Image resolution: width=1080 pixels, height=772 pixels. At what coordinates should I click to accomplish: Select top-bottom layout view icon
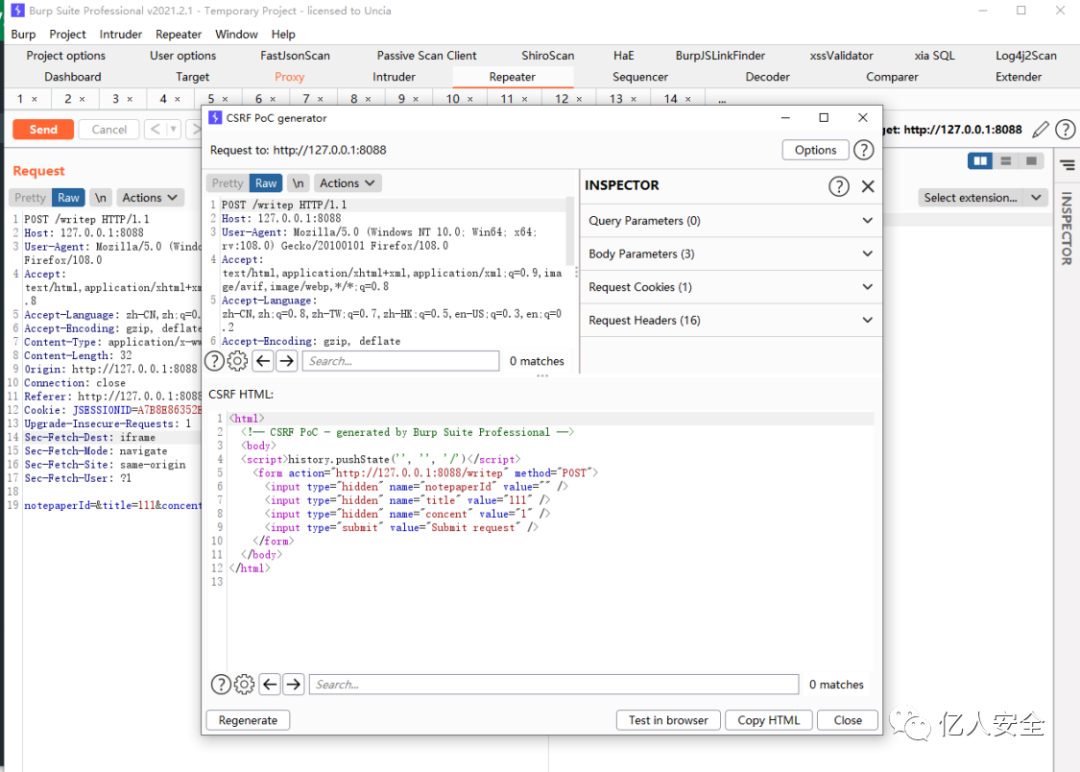[1006, 161]
